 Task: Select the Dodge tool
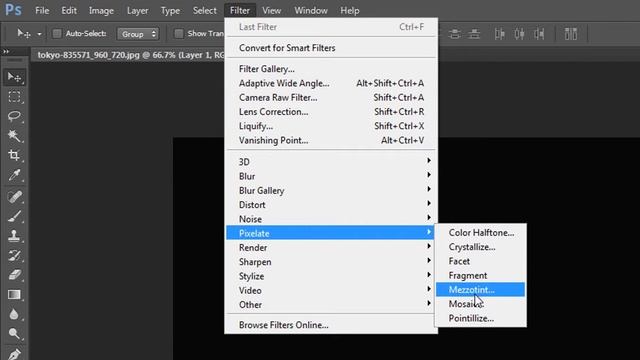[15, 333]
